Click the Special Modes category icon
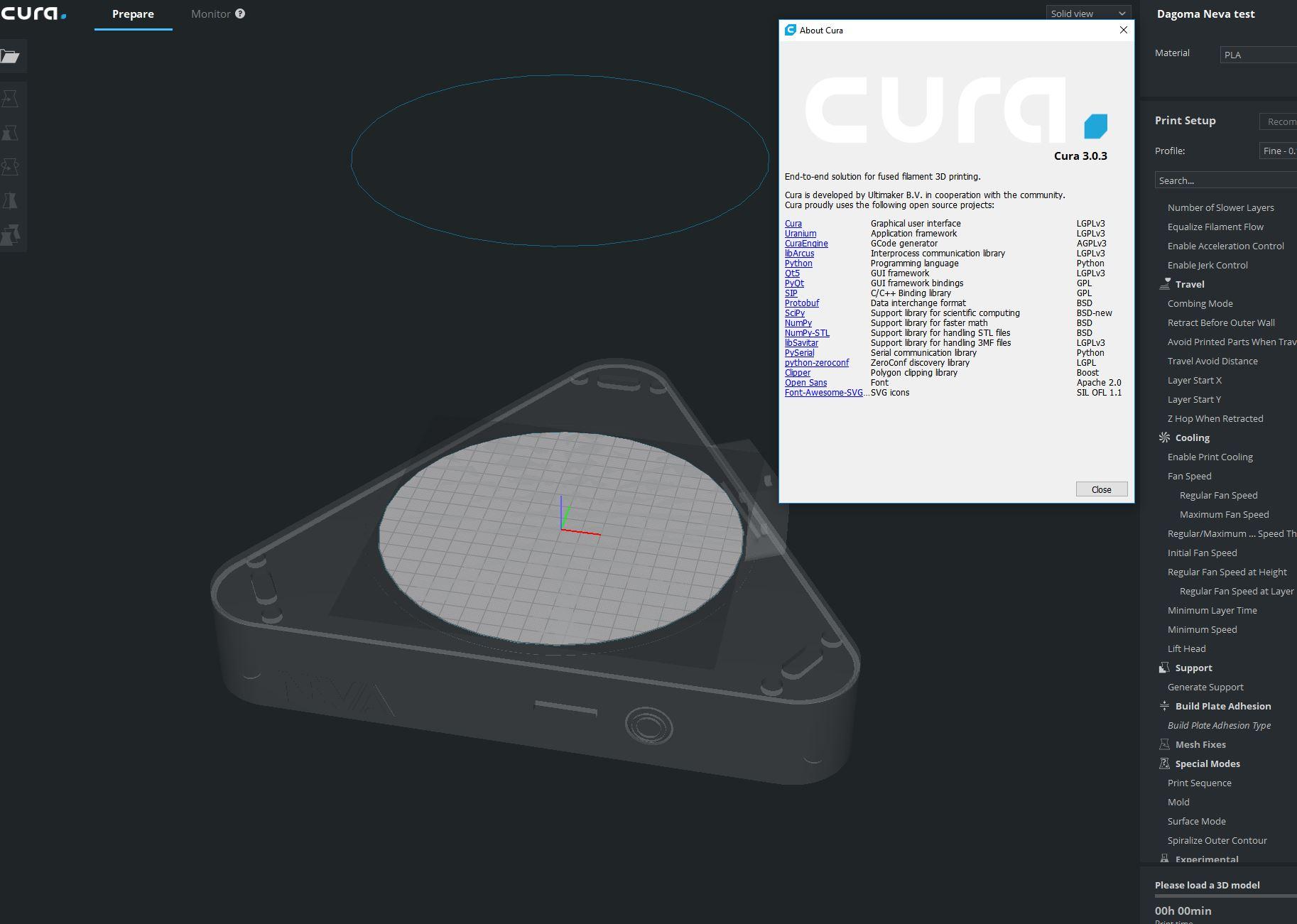The width and height of the screenshot is (1297, 924). 1164,763
